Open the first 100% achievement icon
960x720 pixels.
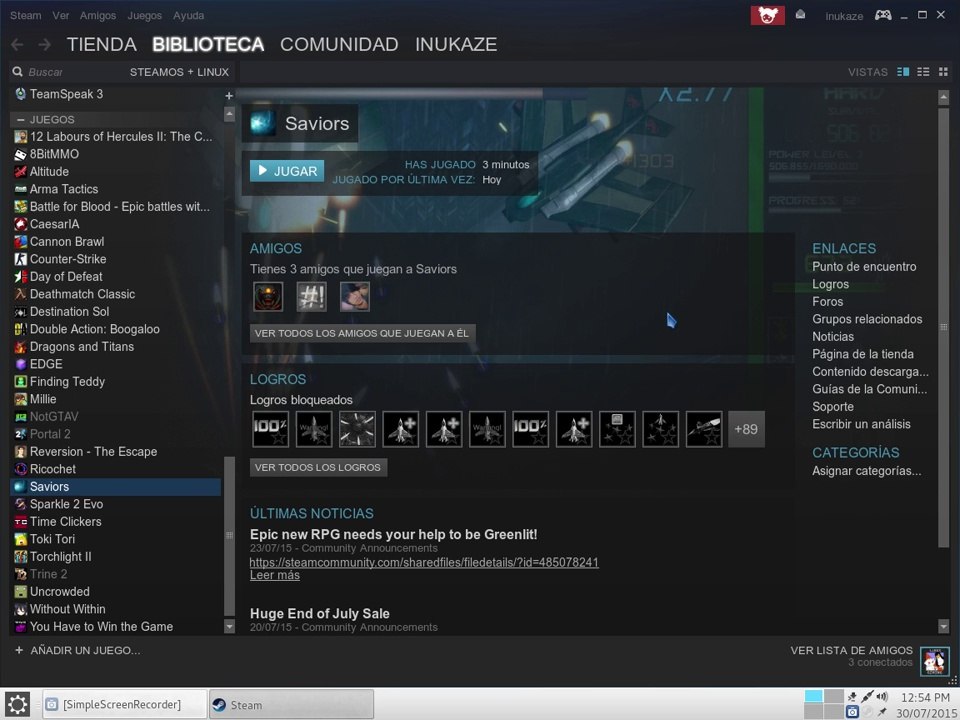click(x=271, y=429)
